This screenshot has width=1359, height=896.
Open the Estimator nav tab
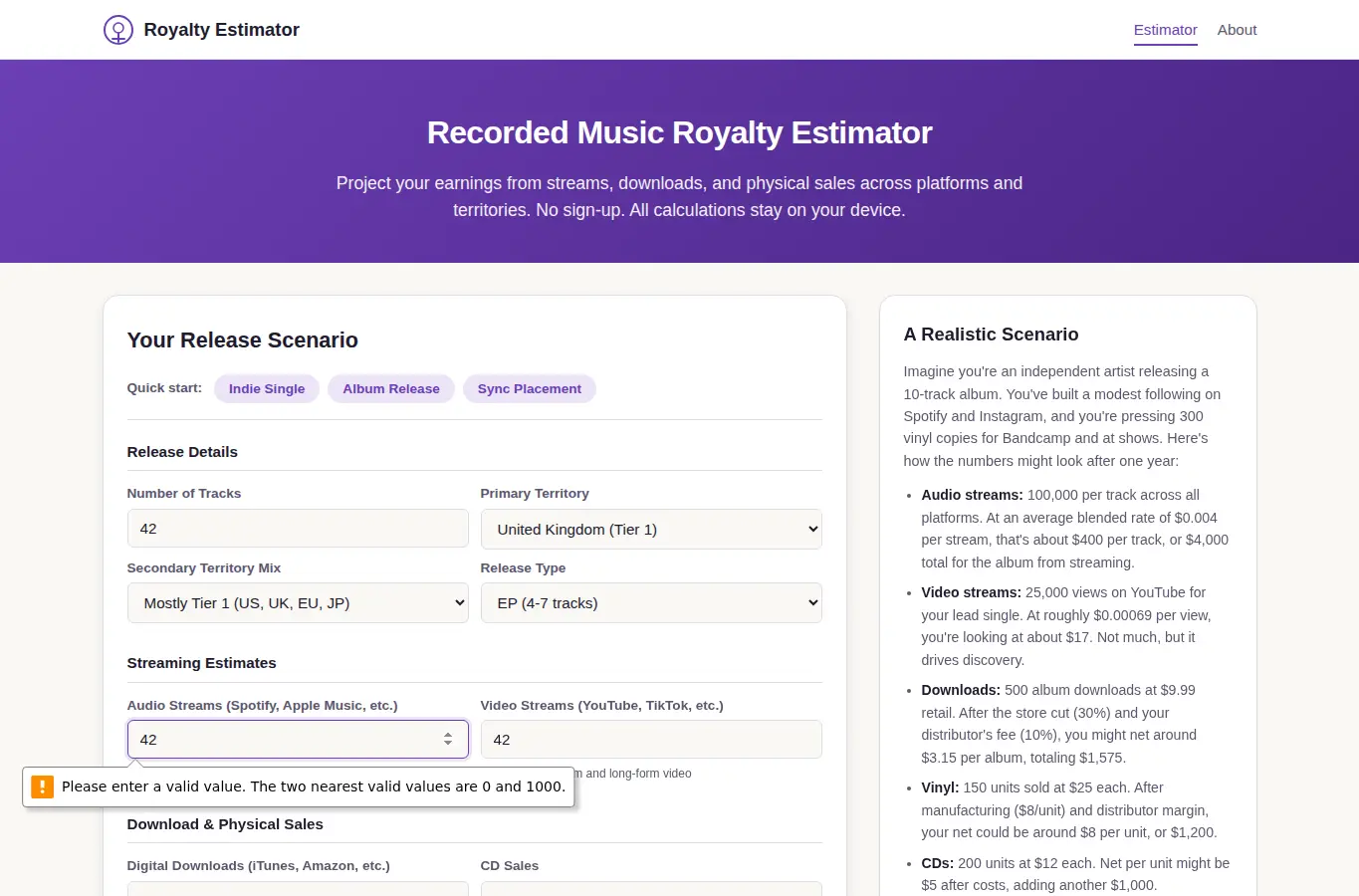coord(1165,30)
